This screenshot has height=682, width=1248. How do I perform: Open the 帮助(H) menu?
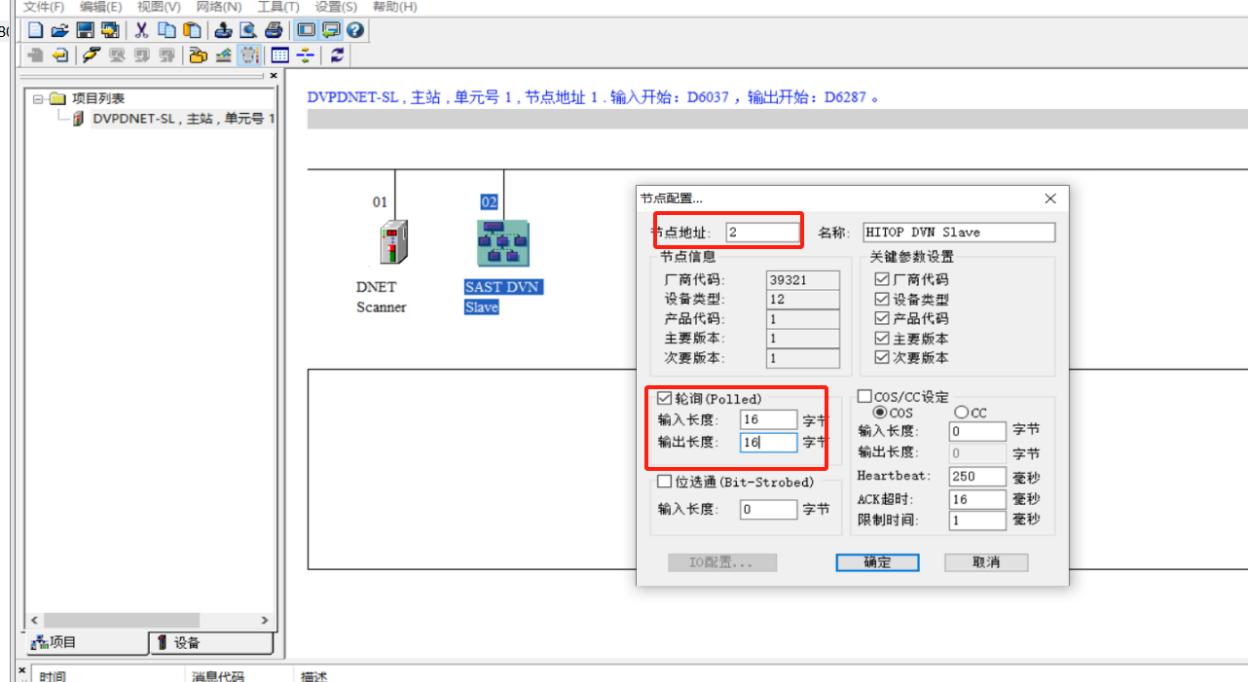393,7
